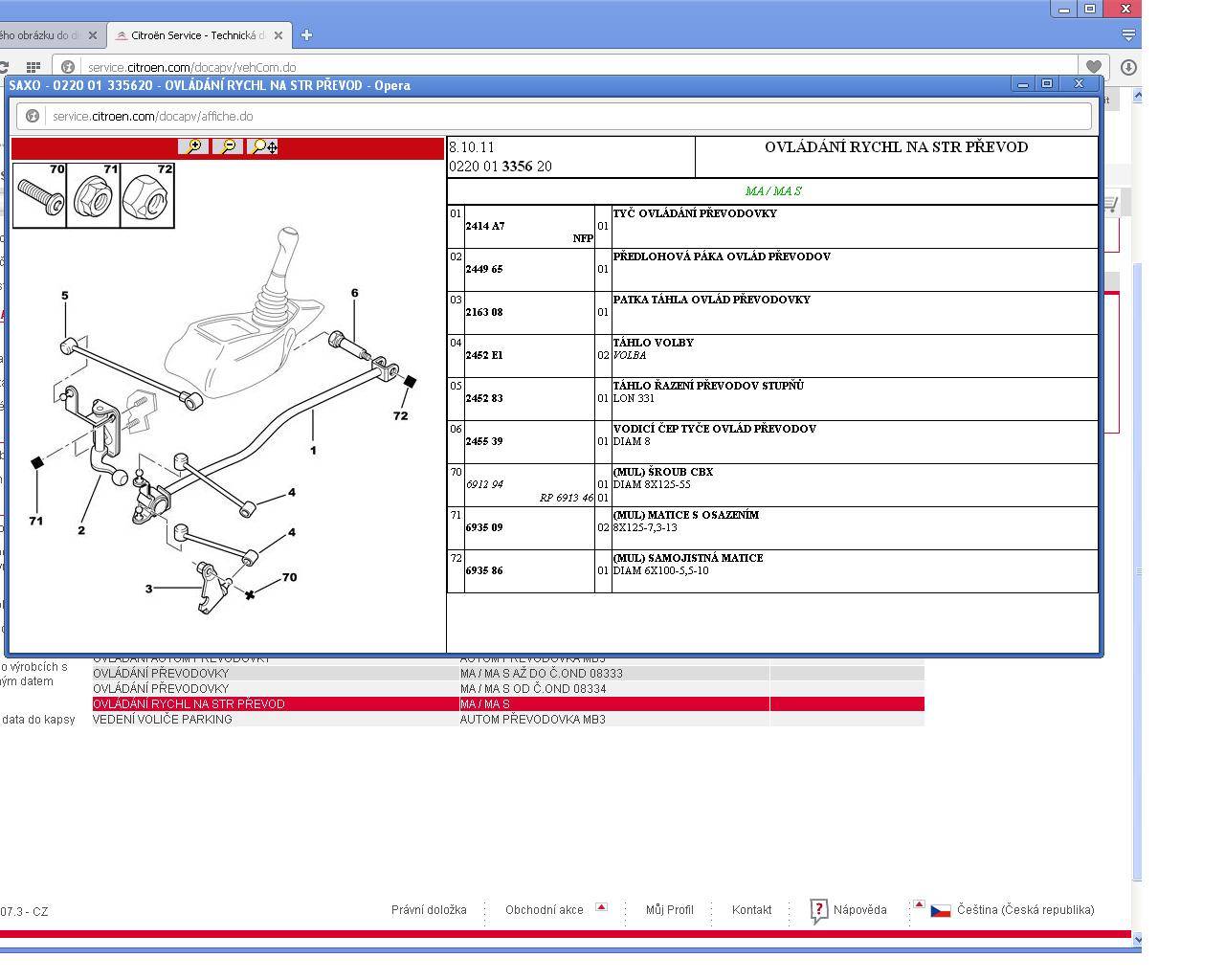
Task: Open the 'Čeština (Česká republika)' language selector
Action: click(1025, 910)
